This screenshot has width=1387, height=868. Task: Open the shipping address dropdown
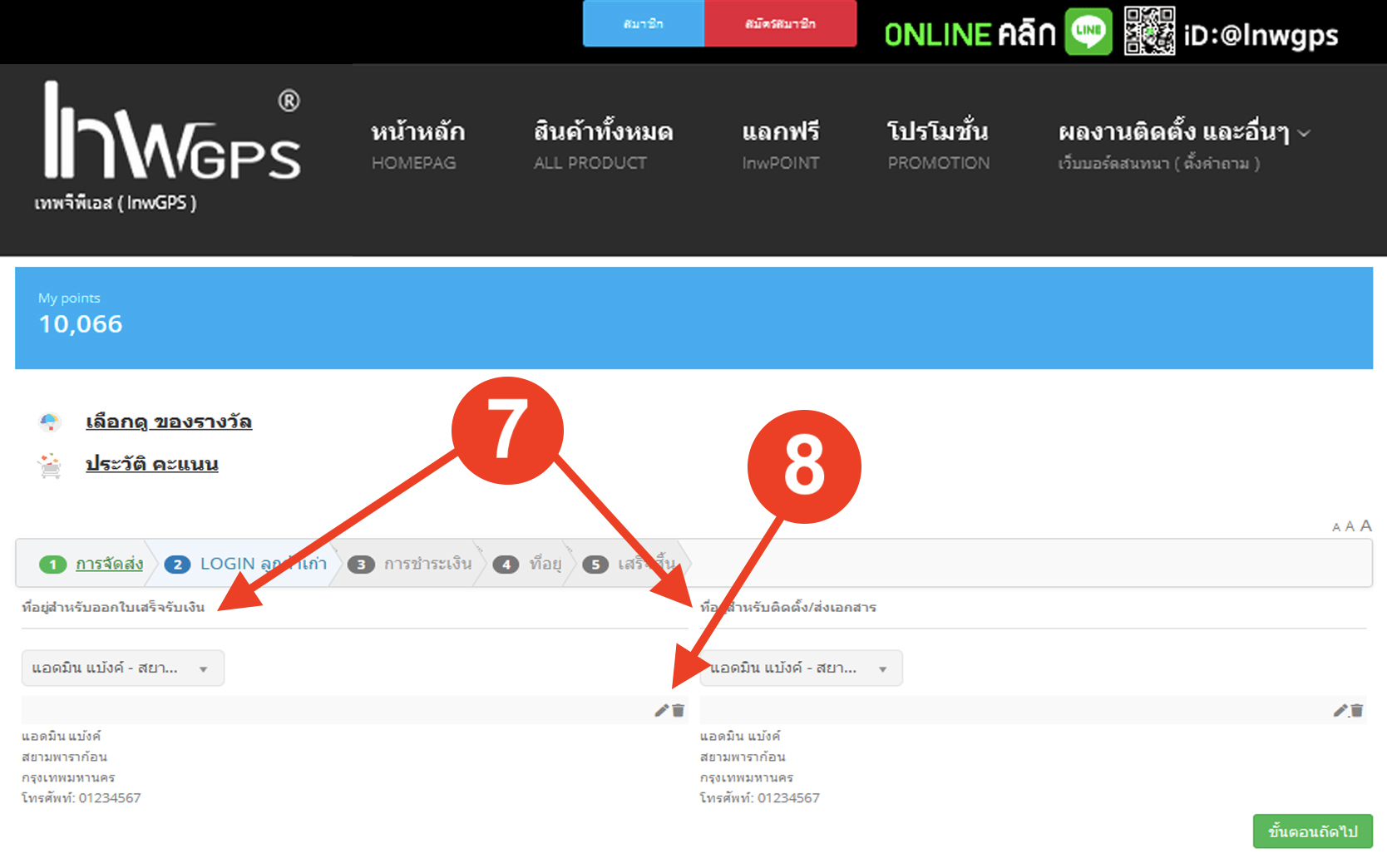tap(801, 668)
